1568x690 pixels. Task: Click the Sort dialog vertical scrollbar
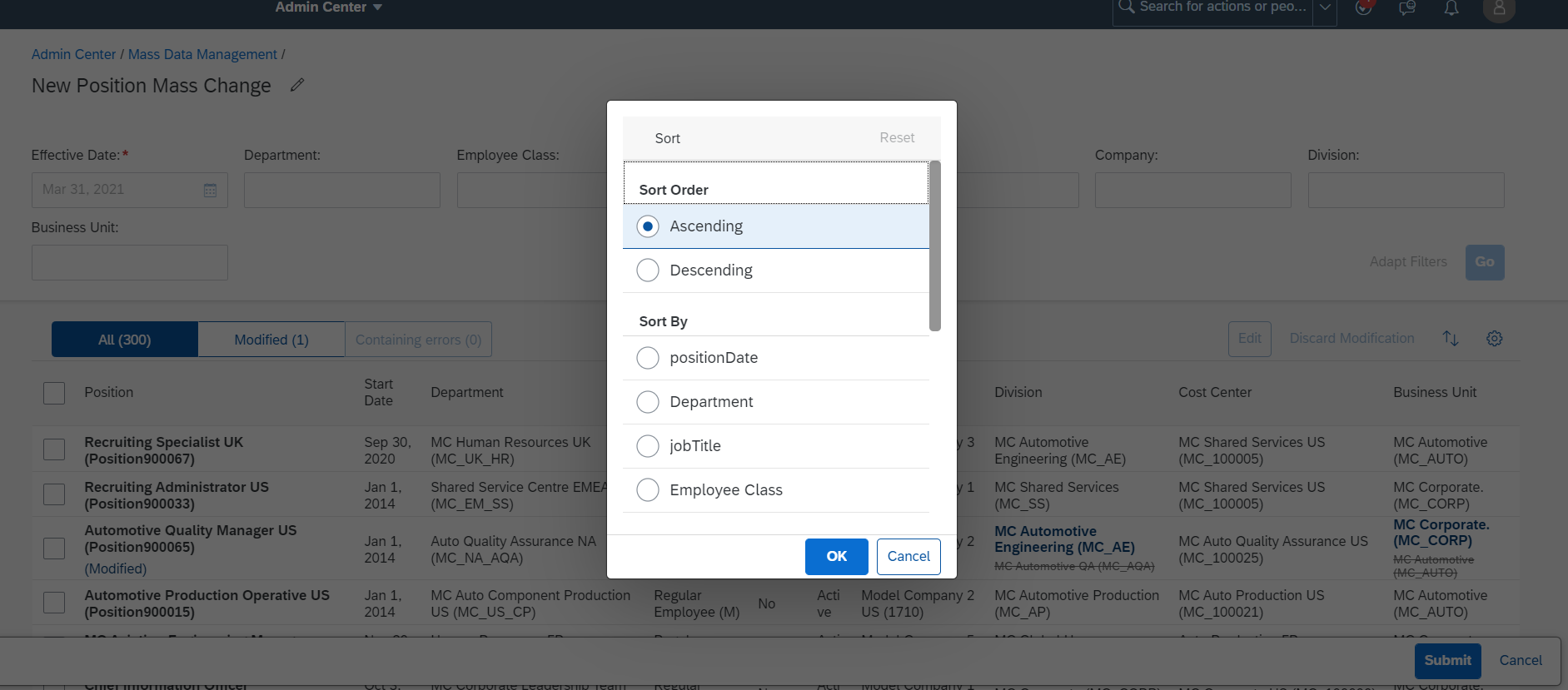pos(935,246)
